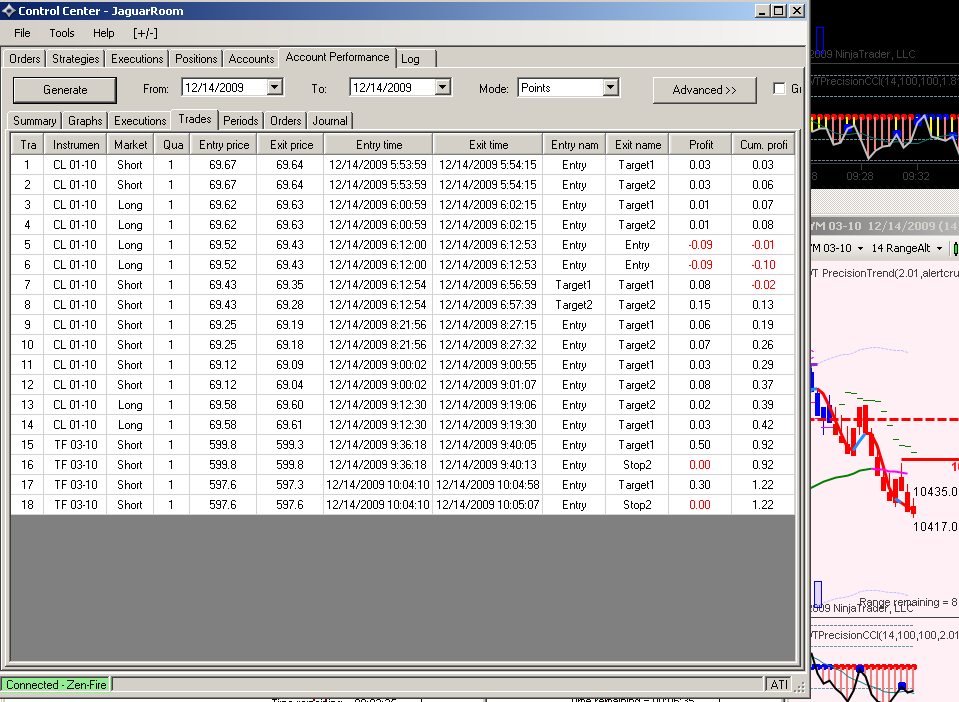Click entry price 69.58 in trade 13
This screenshot has width=959, height=702.
(x=223, y=405)
